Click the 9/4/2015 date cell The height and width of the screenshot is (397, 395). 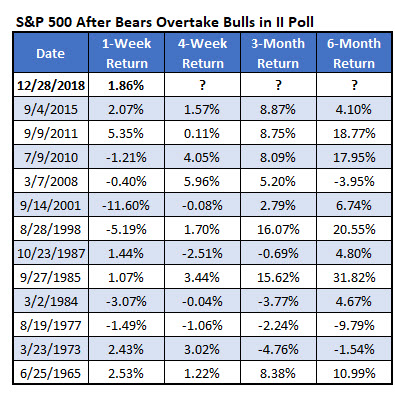pos(51,109)
